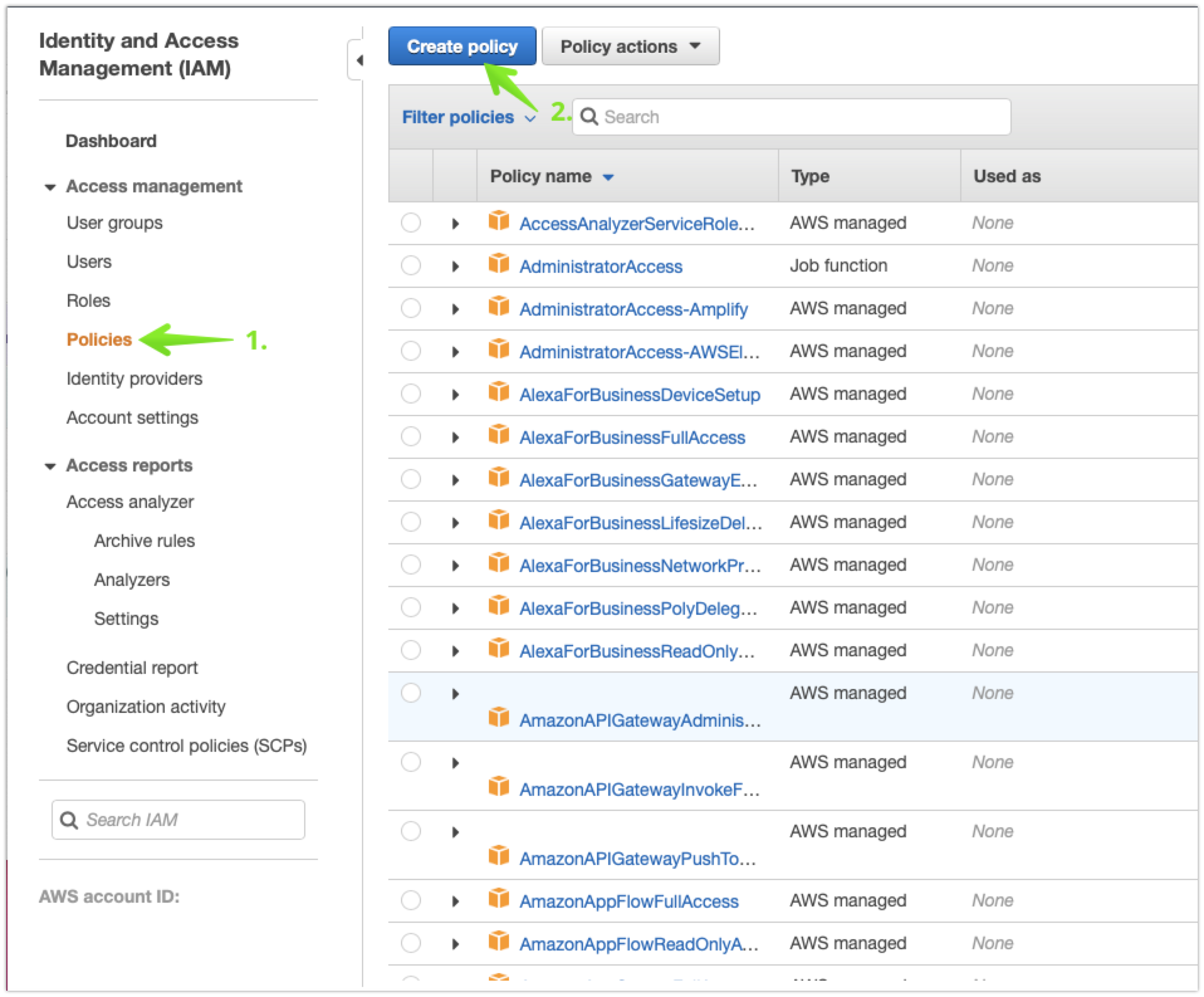The height and width of the screenshot is (997, 1204).
Task: Click the cube icon beside AlexaForBusinessNetworkPr...
Action: [499, 563]
